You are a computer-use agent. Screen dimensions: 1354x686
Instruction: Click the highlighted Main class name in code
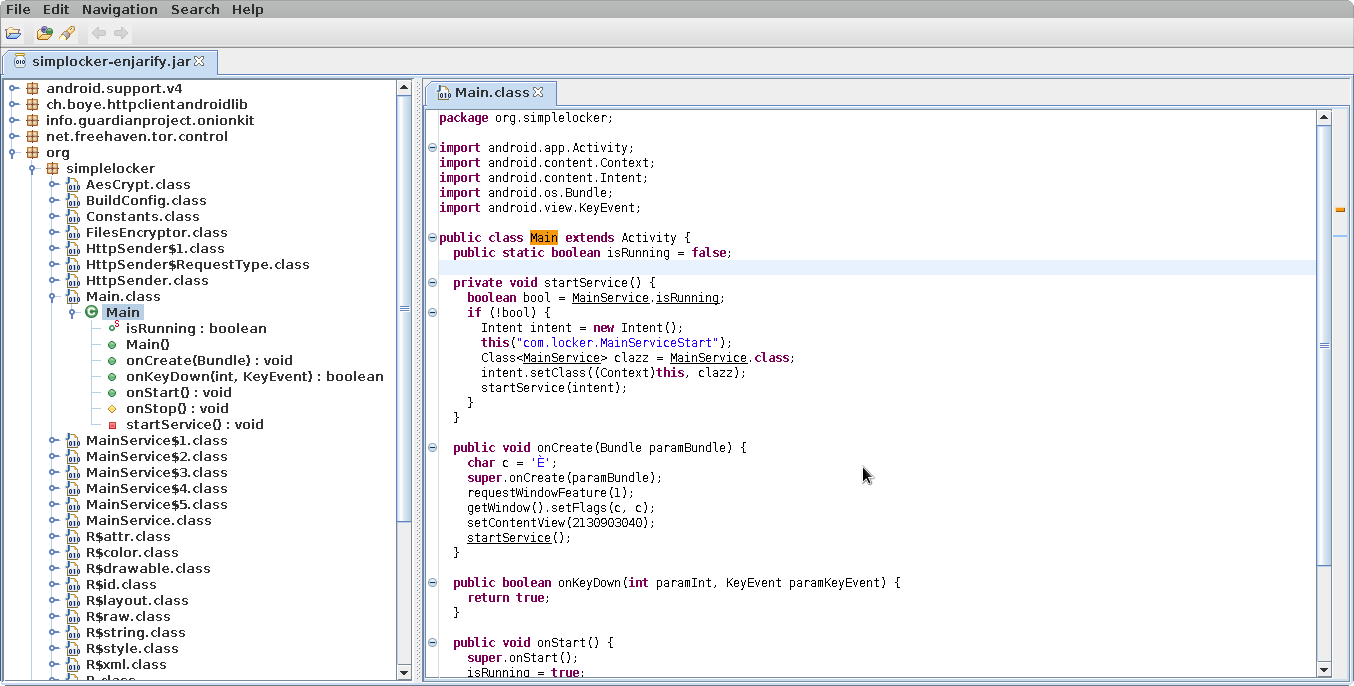coord(543,238)
